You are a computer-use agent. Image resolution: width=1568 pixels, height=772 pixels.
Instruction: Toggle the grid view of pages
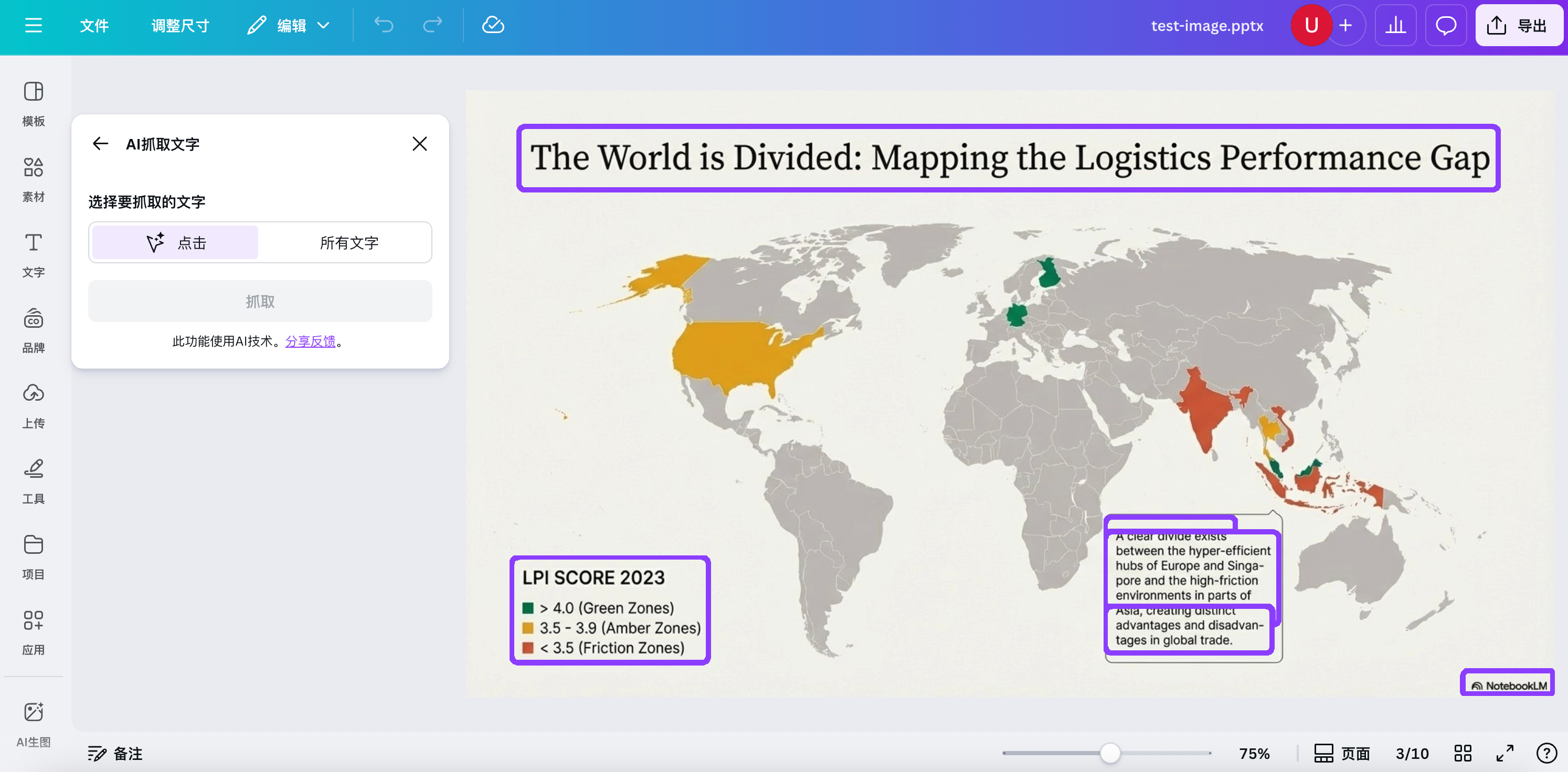point(1463,753)
